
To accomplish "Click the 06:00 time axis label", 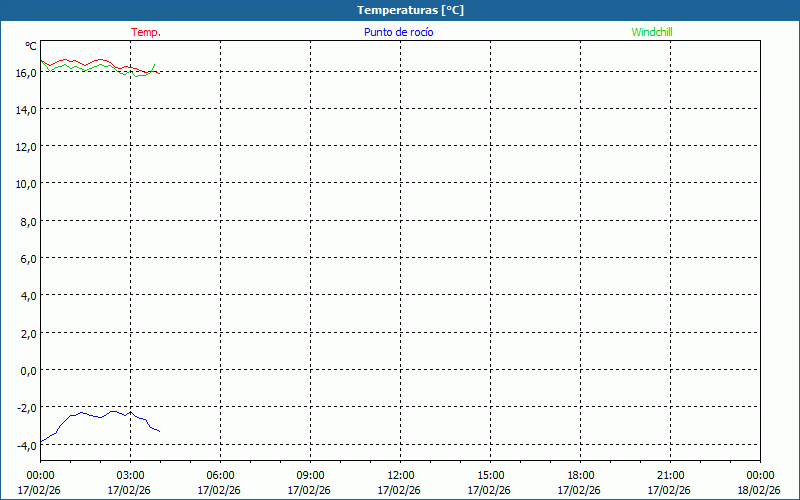I will (220, 476).
